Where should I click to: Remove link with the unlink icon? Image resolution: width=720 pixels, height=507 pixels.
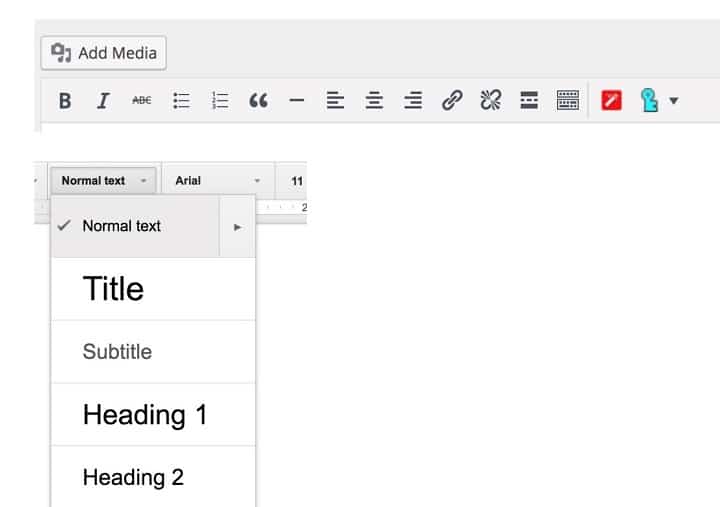tap(490, 100)
